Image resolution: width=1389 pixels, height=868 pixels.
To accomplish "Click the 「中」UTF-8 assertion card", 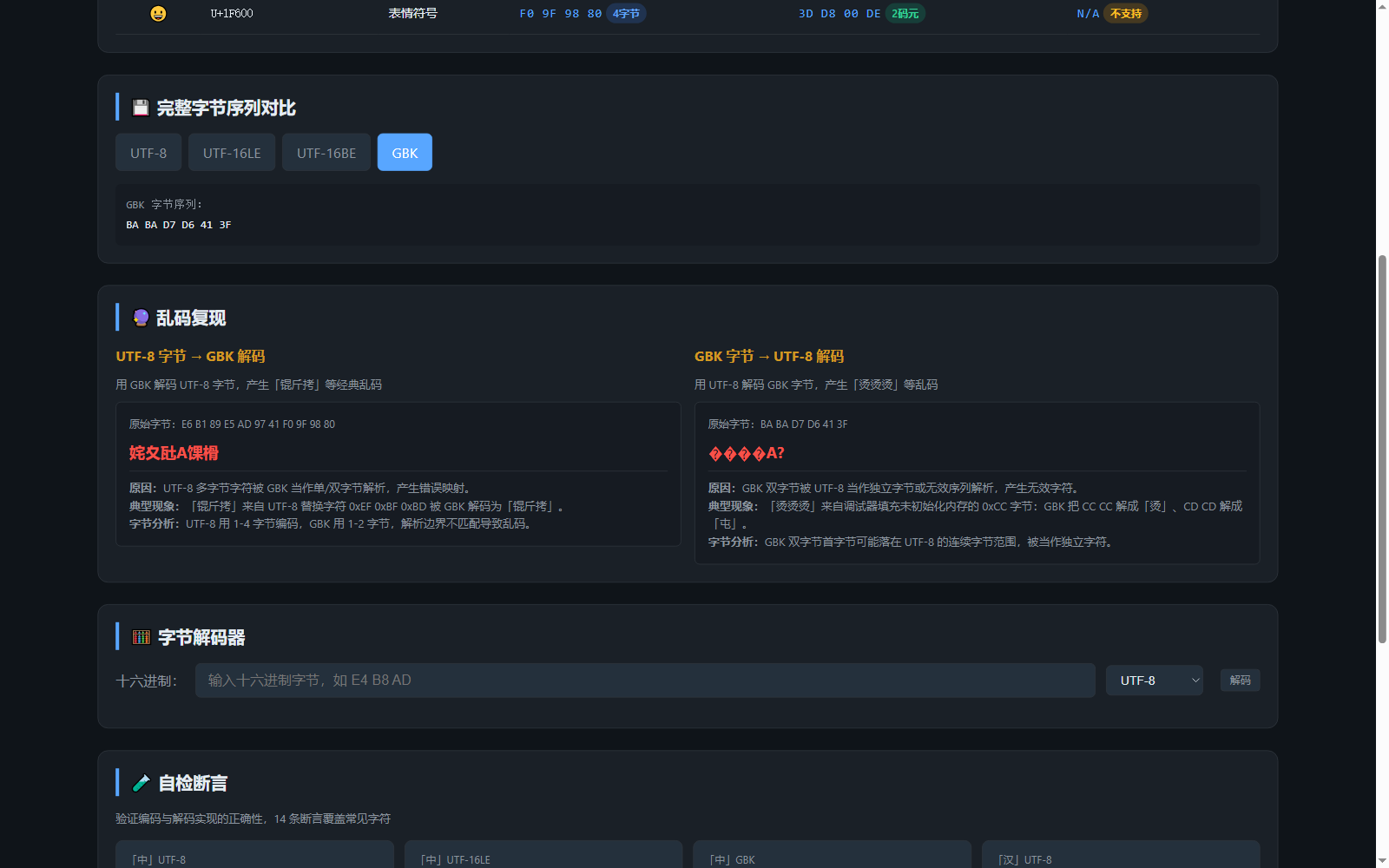I will pos(254,854).
